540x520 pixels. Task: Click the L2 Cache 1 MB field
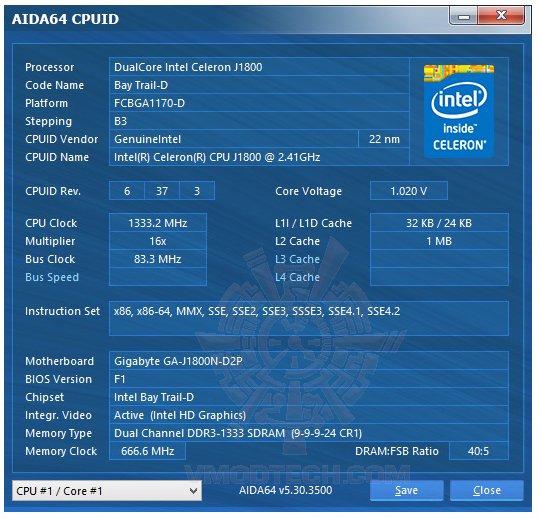pyautogui.click(x=440, y=242)
